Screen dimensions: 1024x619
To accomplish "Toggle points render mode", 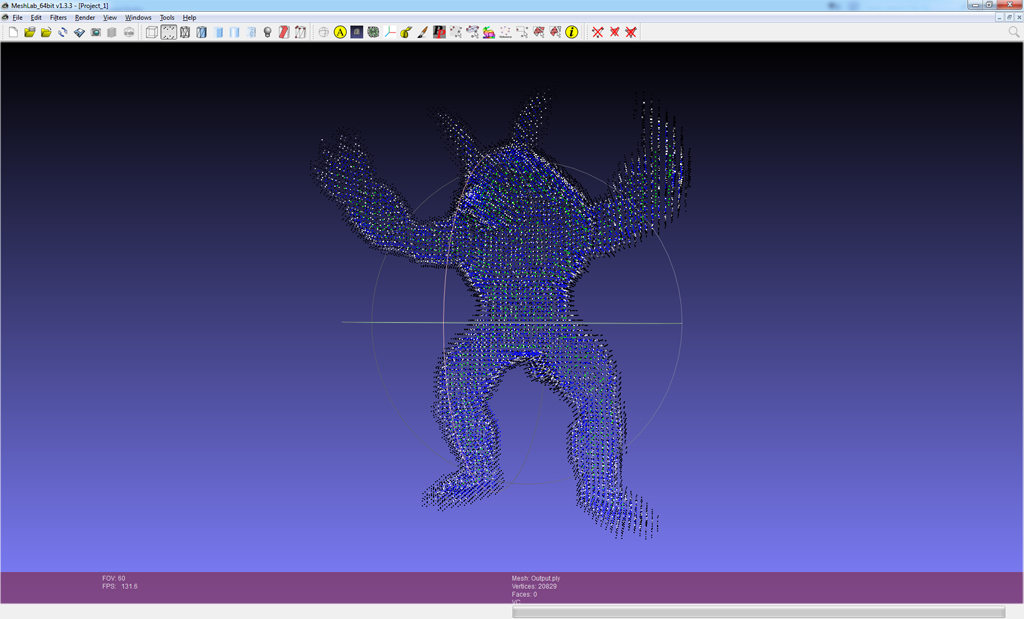I will (168, 32).
